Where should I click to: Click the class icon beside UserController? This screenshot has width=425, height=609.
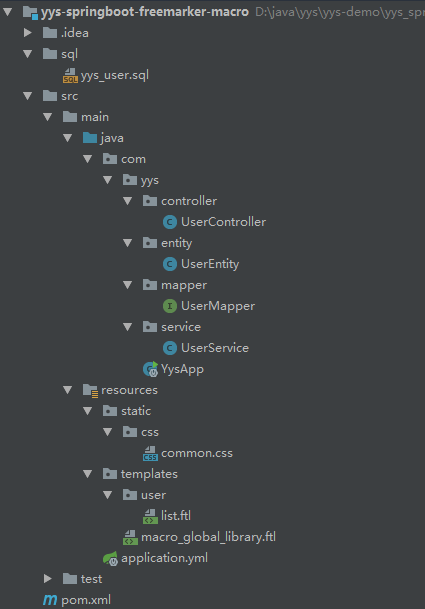pyautogui.click(x=170, y=222)
